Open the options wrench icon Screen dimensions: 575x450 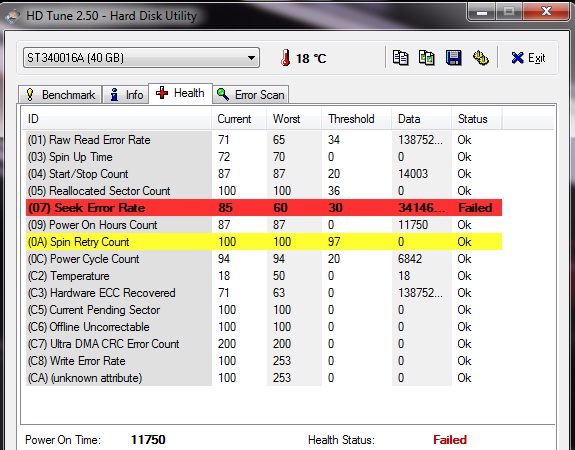(480, 58)
